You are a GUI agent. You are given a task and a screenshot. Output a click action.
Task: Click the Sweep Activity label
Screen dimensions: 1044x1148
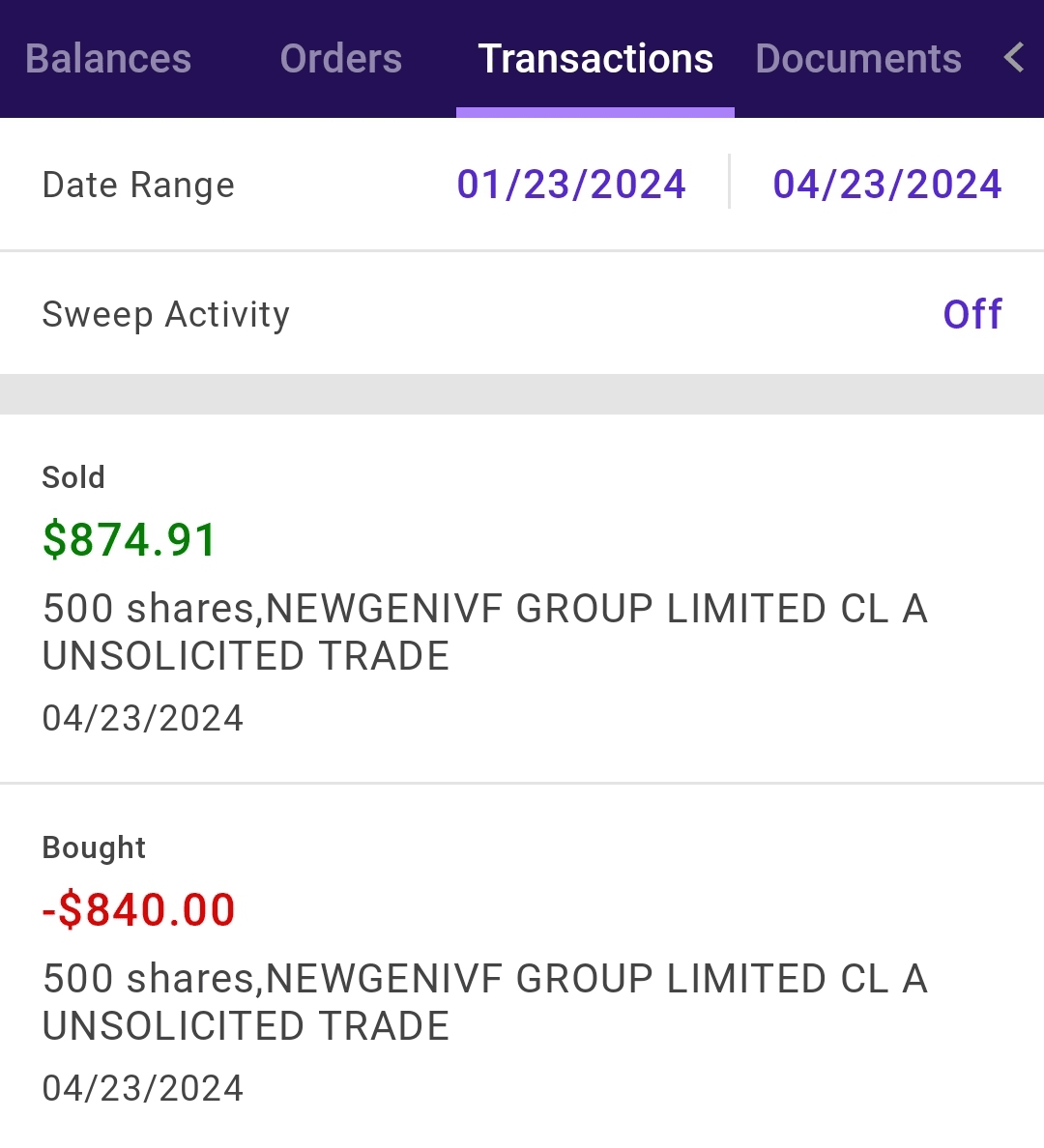click(165, 315)
